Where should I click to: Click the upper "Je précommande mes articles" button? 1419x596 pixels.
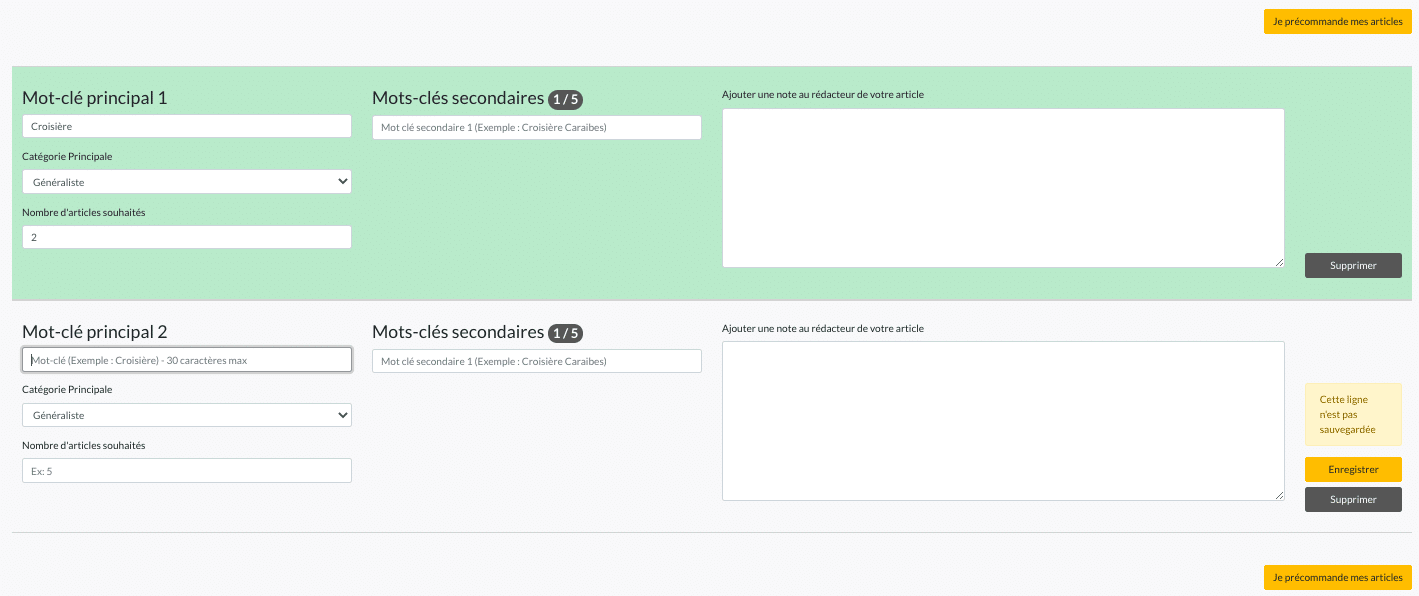(1337, 22)
